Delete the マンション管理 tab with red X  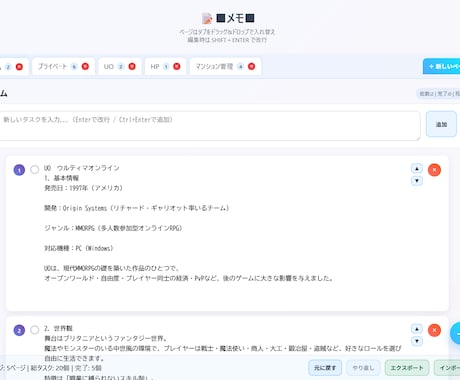pos(252,66)
